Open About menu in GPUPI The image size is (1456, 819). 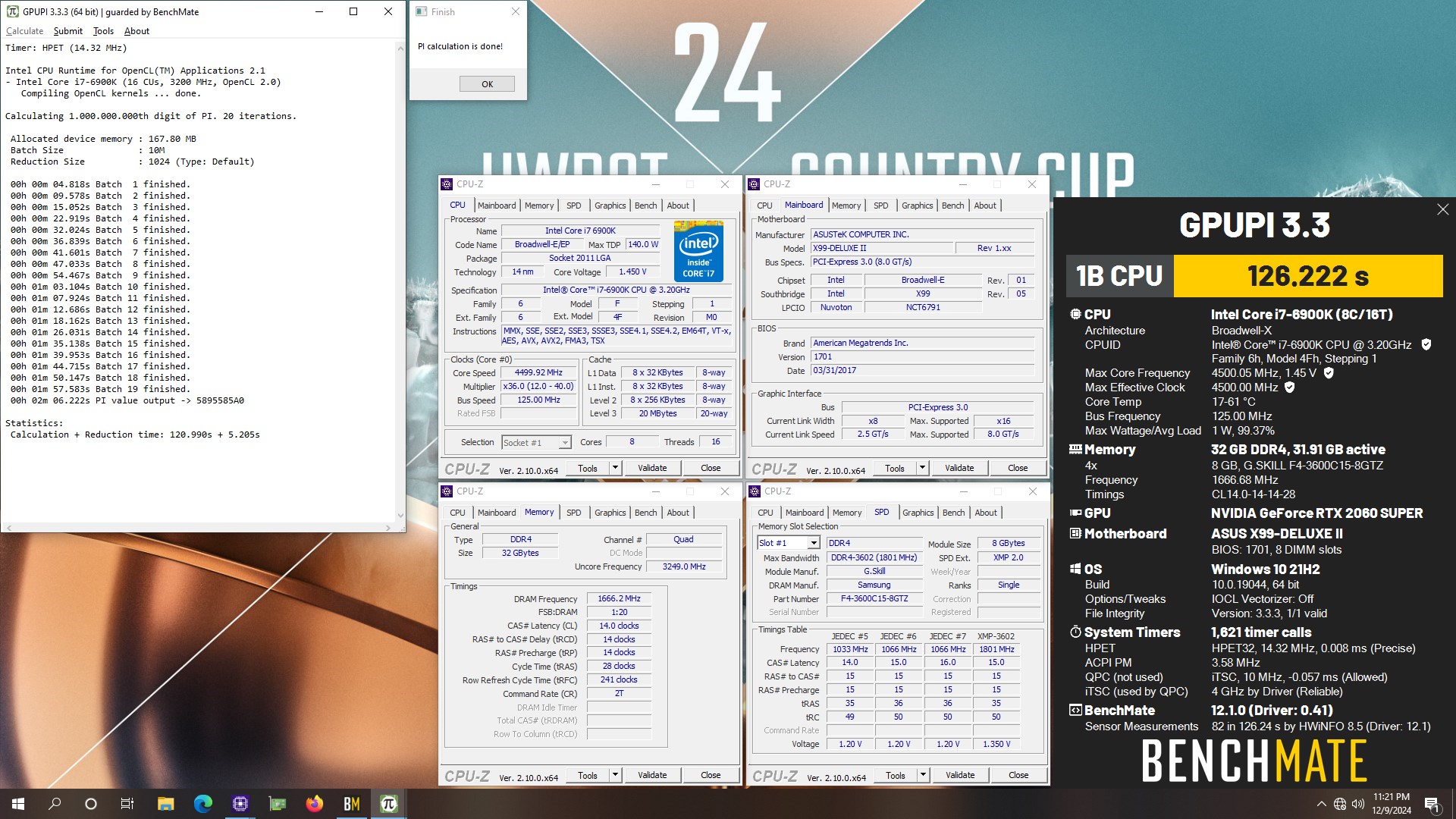(x=136, y=31)
